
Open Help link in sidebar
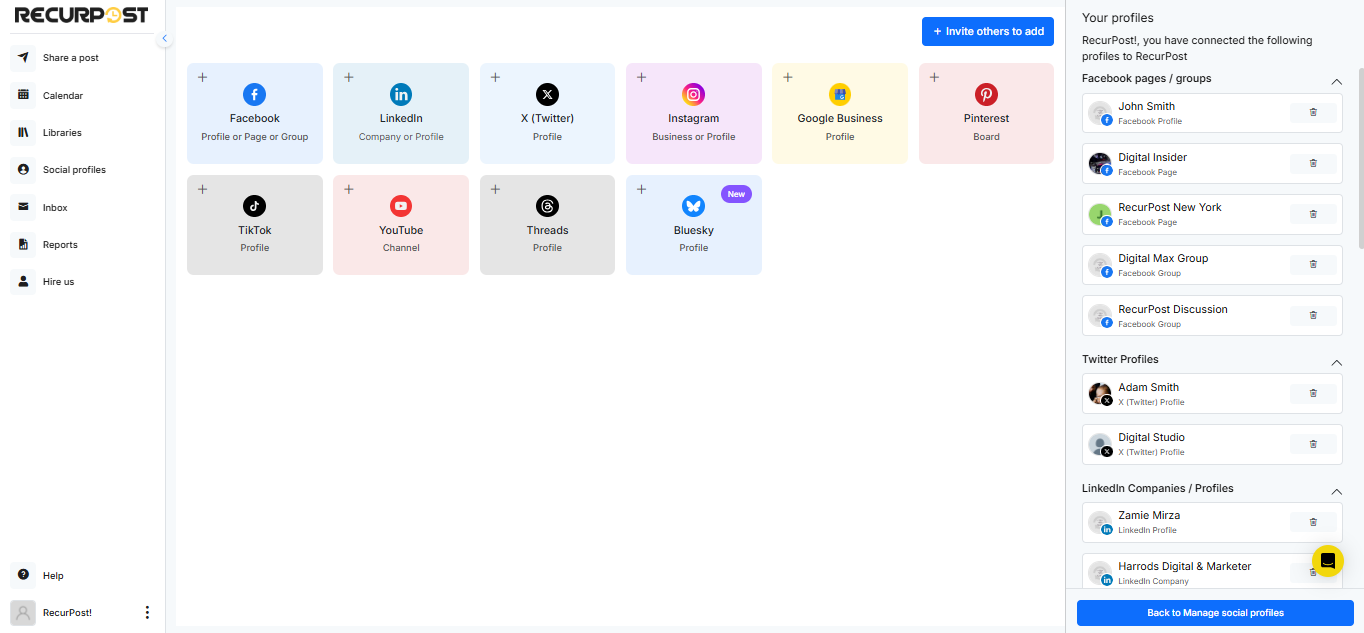[x=53, y=576]
